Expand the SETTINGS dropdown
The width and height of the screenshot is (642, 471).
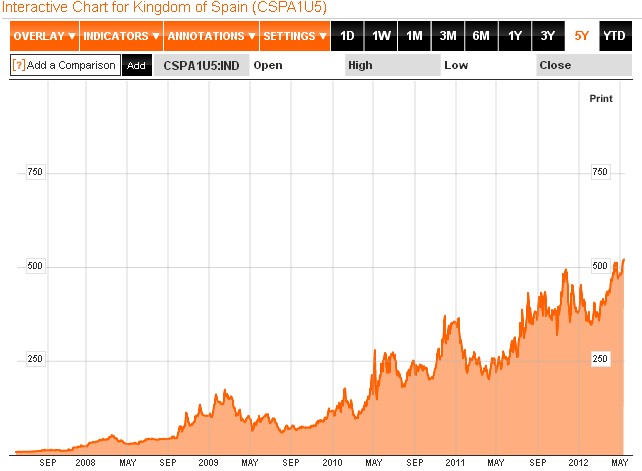[295, 36]
